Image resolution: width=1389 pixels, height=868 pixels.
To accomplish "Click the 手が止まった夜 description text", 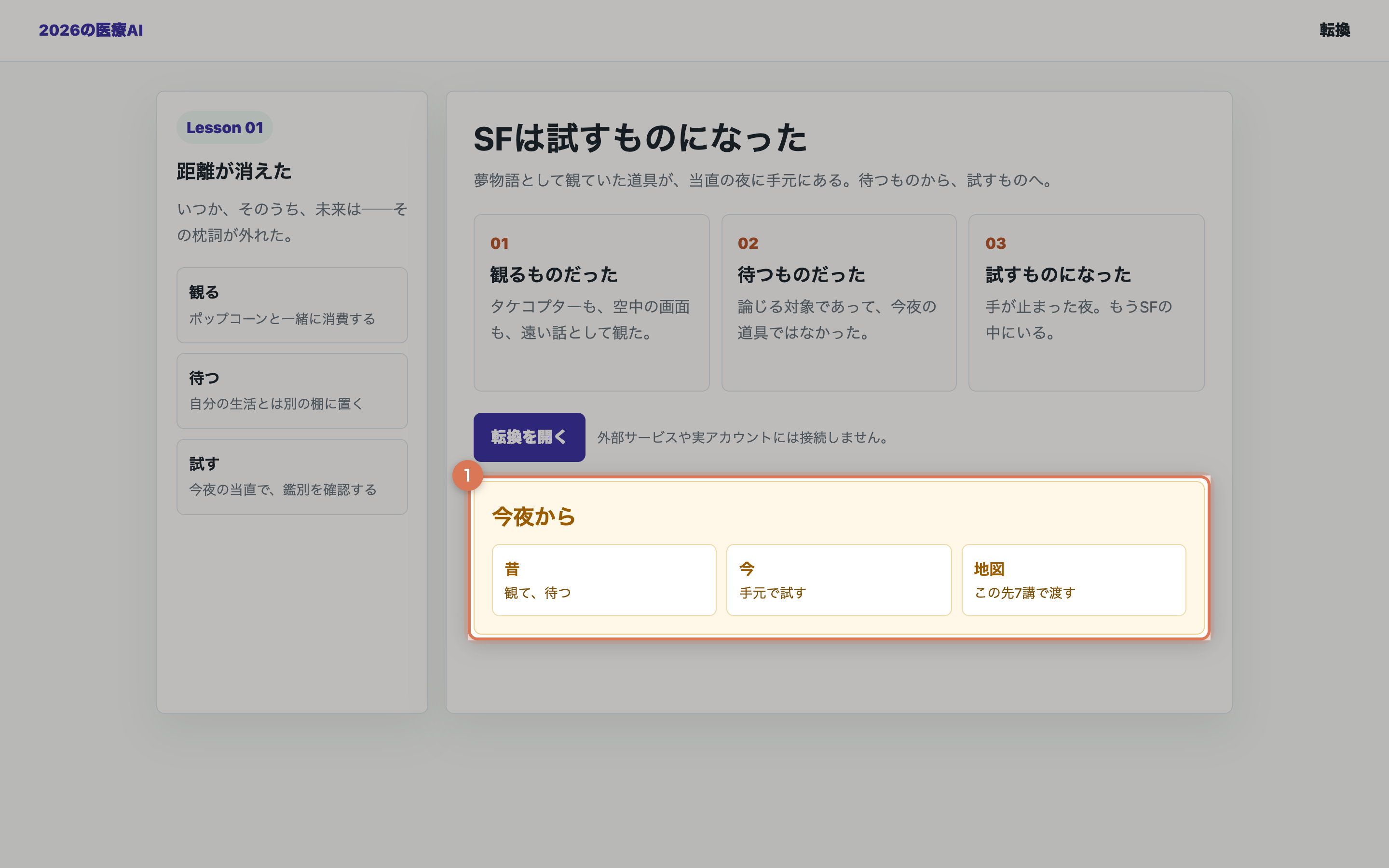I will (1079, 320).
